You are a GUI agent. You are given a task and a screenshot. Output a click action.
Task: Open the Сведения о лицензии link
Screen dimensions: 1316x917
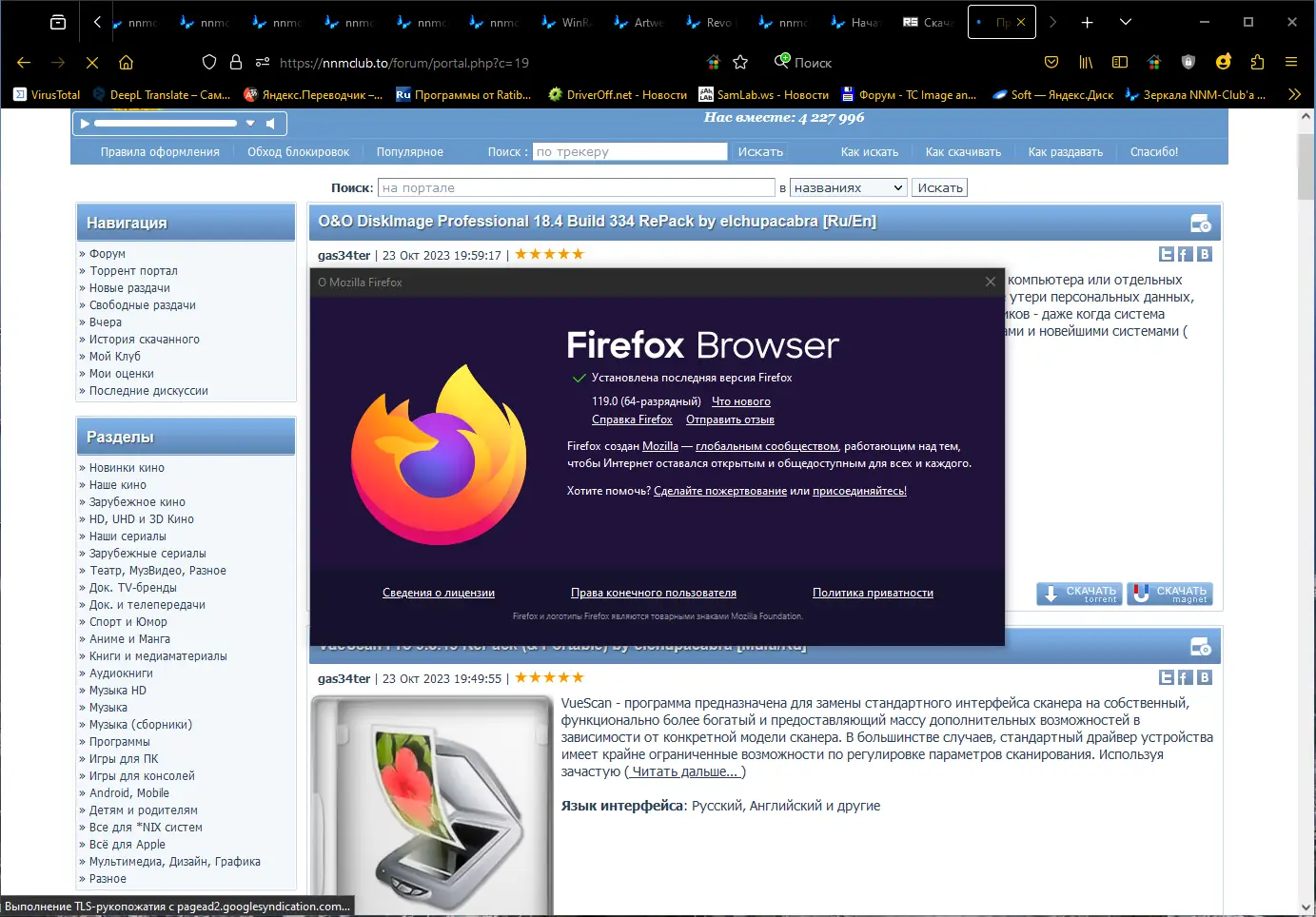439,593
